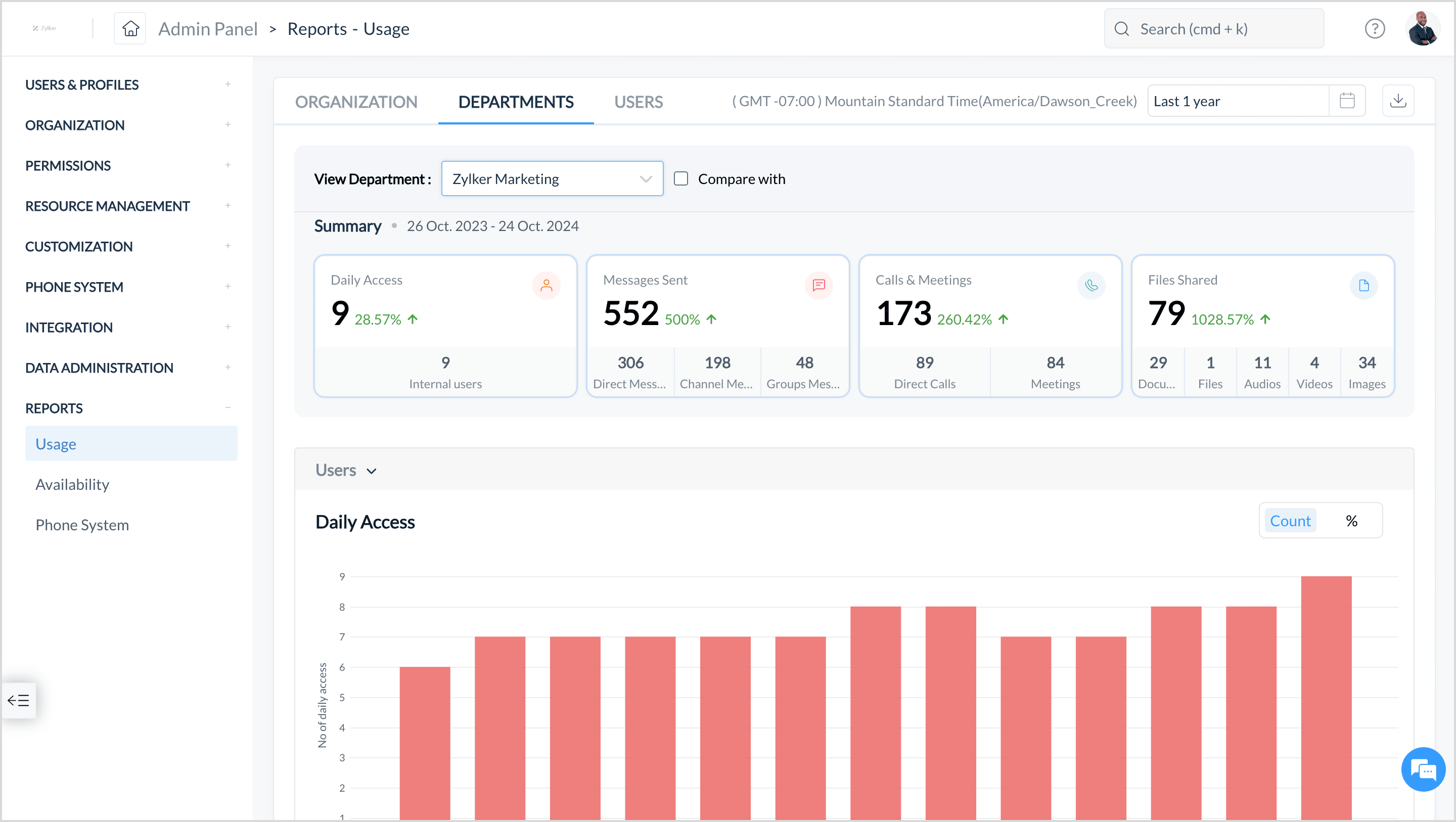Image resolution: width=1456 pixels, height=822 pixels.
Task: Click the Zylker logo
Action: tap(44, 28)
